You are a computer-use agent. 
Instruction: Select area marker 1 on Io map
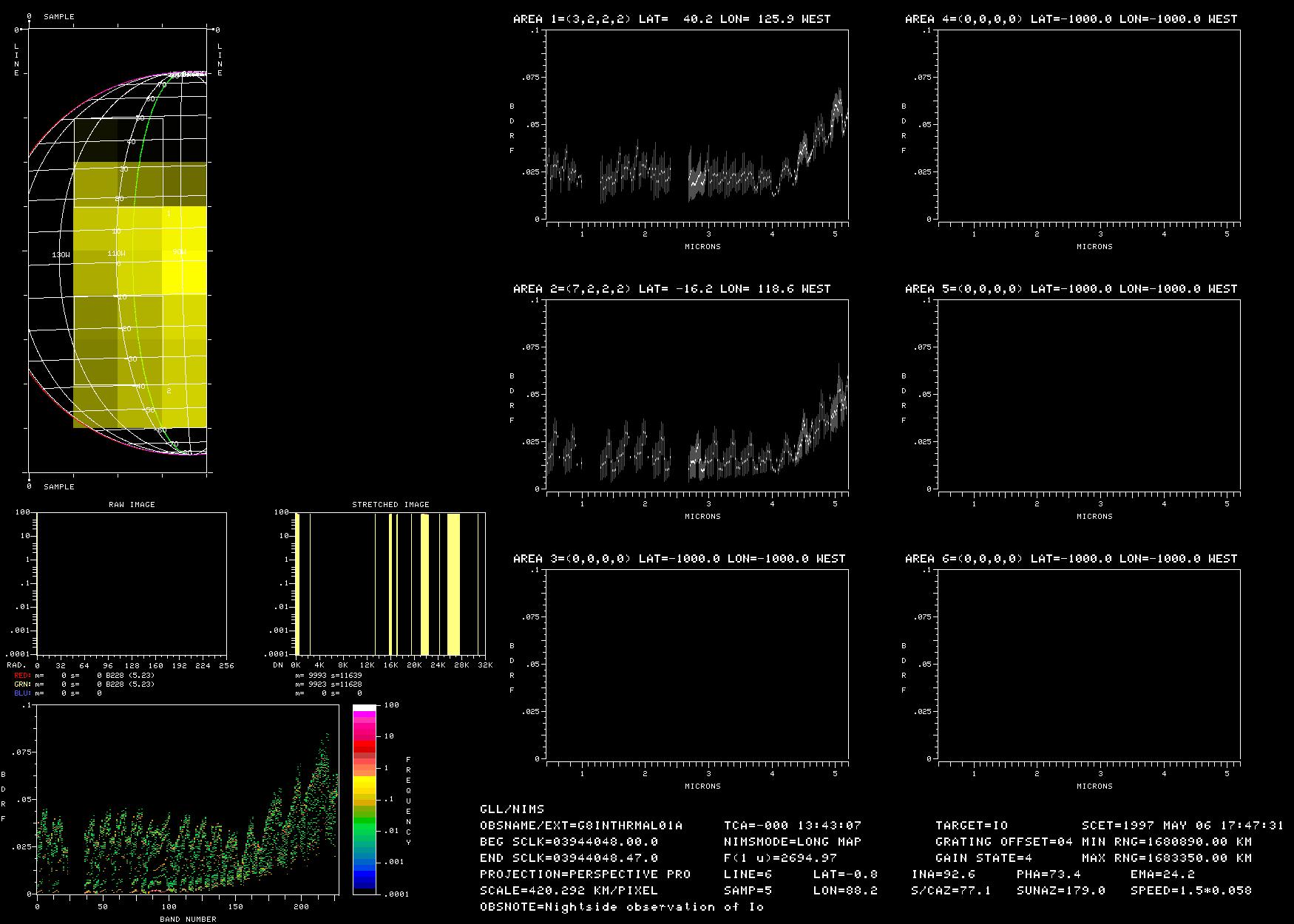pos(169,214)
